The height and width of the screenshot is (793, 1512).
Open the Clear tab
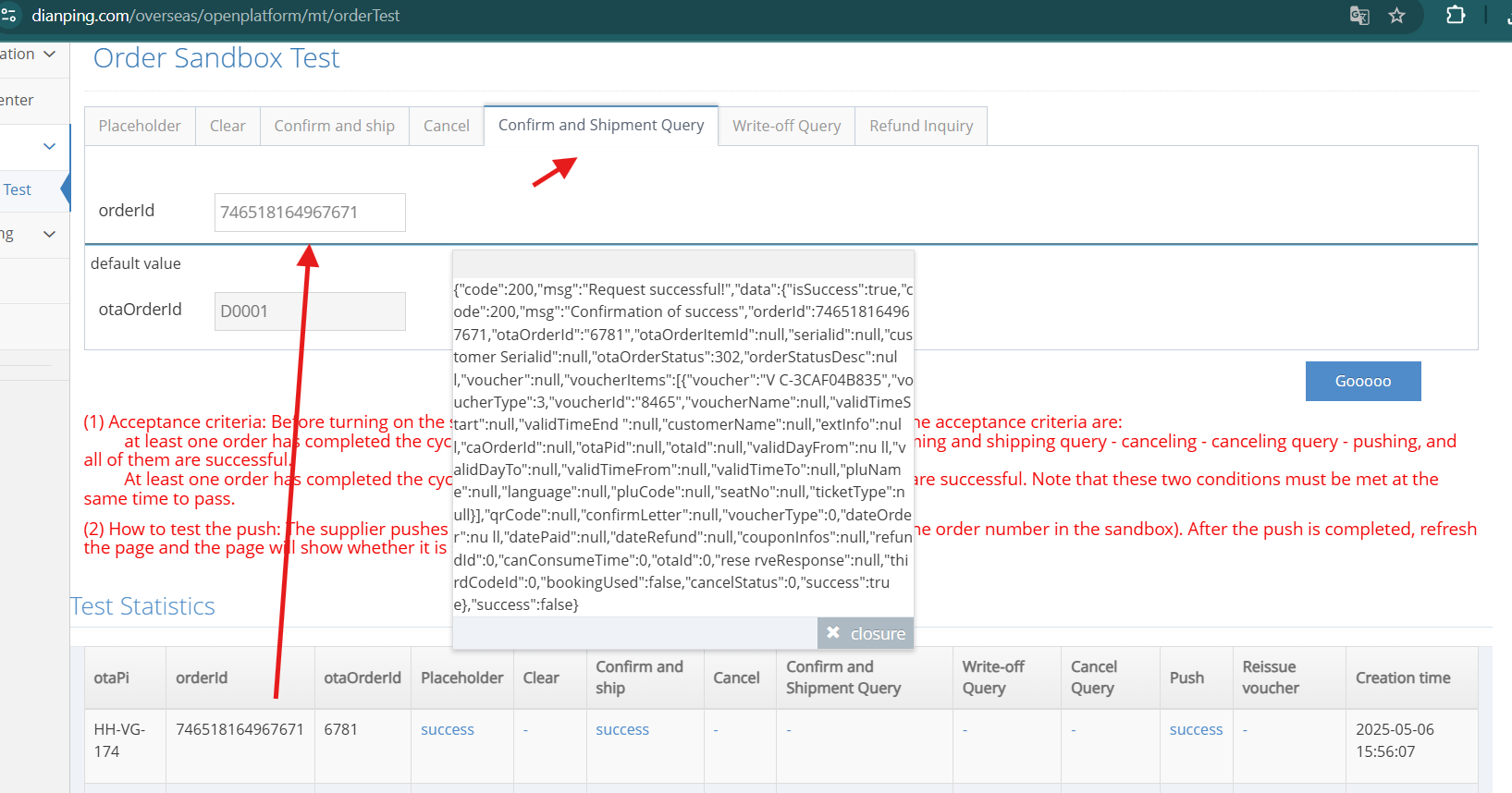pyautogui.click(x=227, y=127)
